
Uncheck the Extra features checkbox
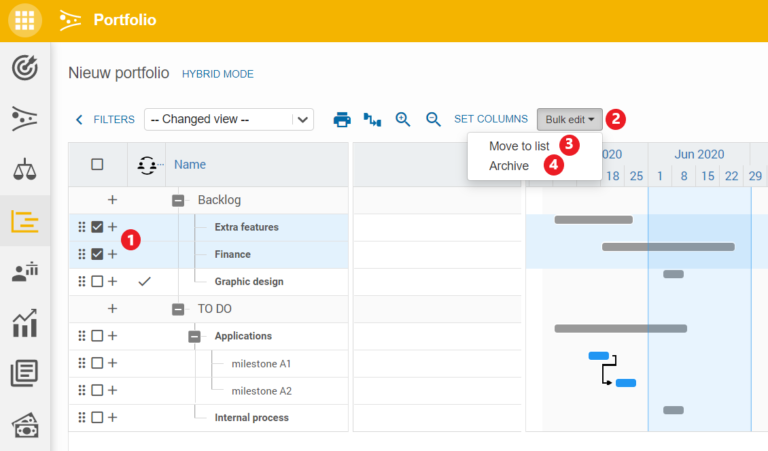(97, 227)
